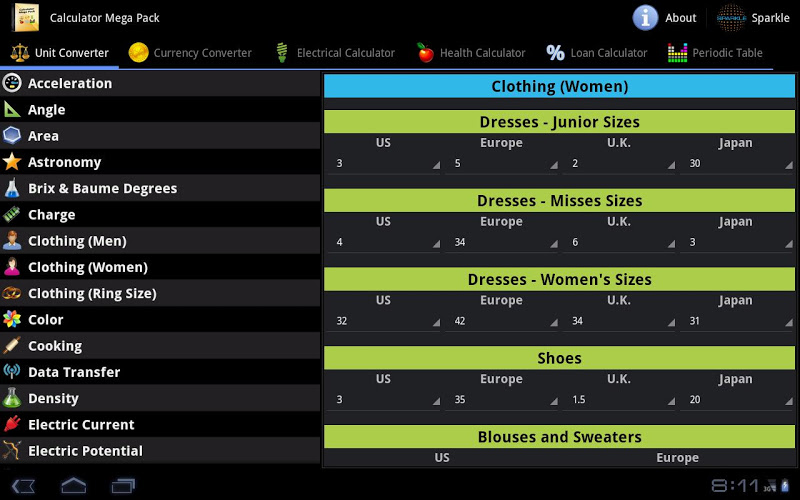
Task: Tap the Dresses - Junior Sizes header
Action: [x=559, y=122]
